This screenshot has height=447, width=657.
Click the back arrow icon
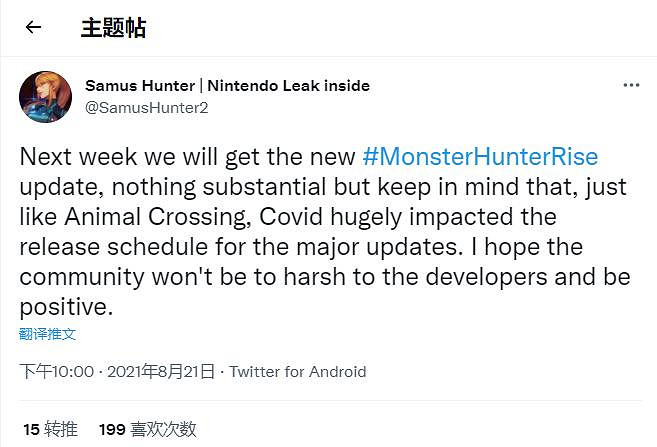pyautogui.click(x=33, y=28)
